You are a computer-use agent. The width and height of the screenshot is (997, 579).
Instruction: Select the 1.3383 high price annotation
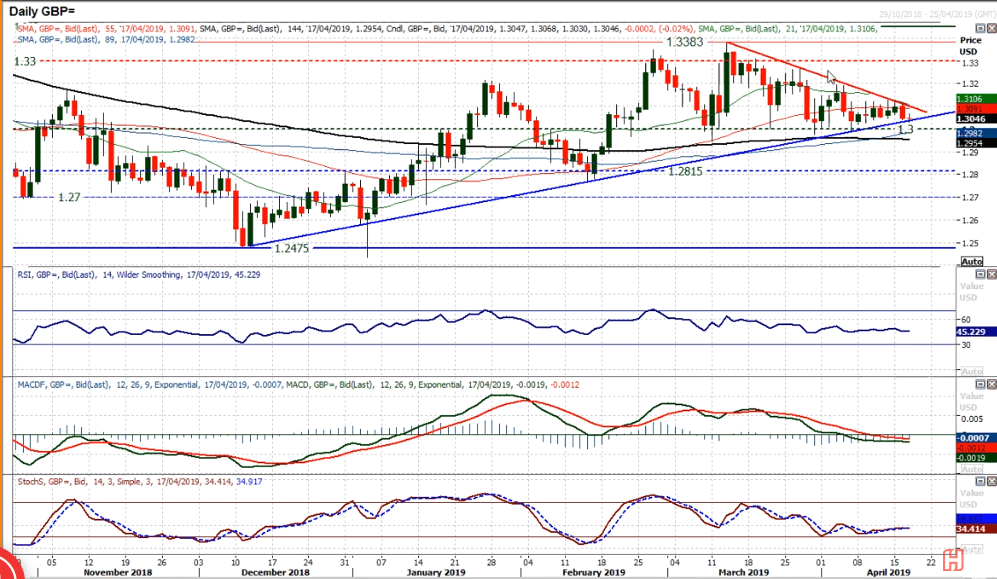(x=689, y=44)
